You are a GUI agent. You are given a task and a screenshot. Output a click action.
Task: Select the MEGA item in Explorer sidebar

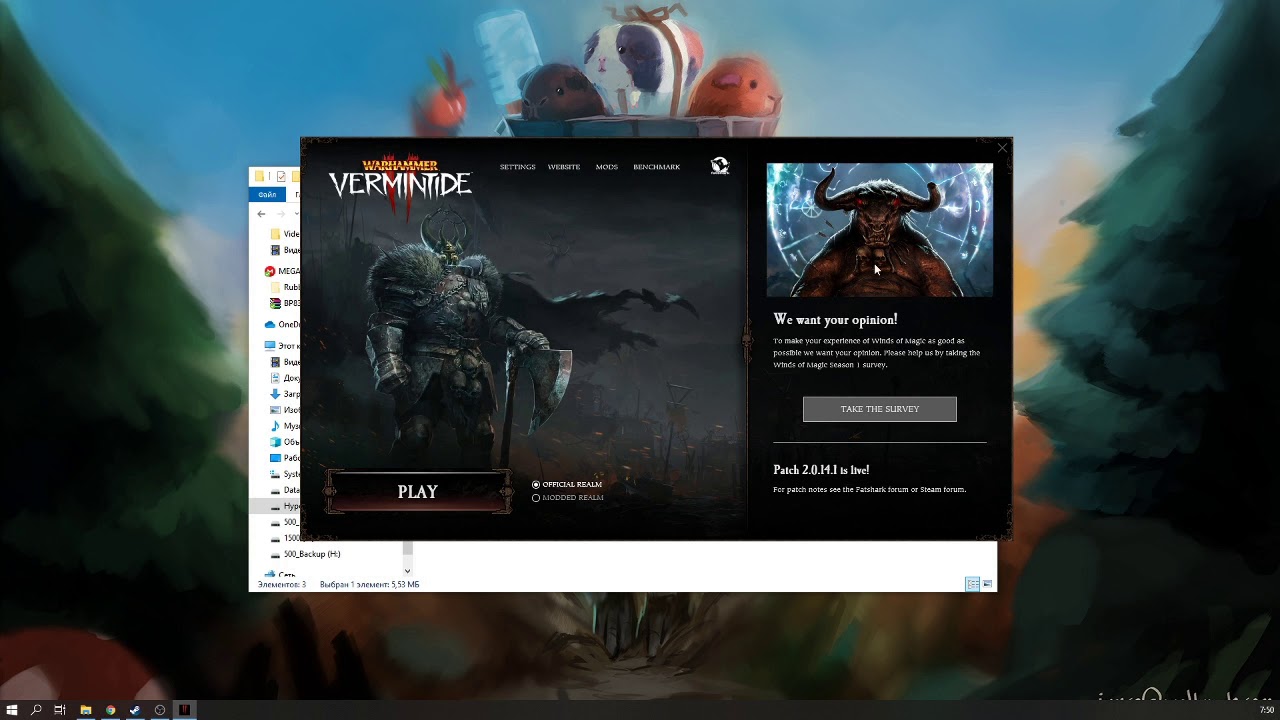281,271
